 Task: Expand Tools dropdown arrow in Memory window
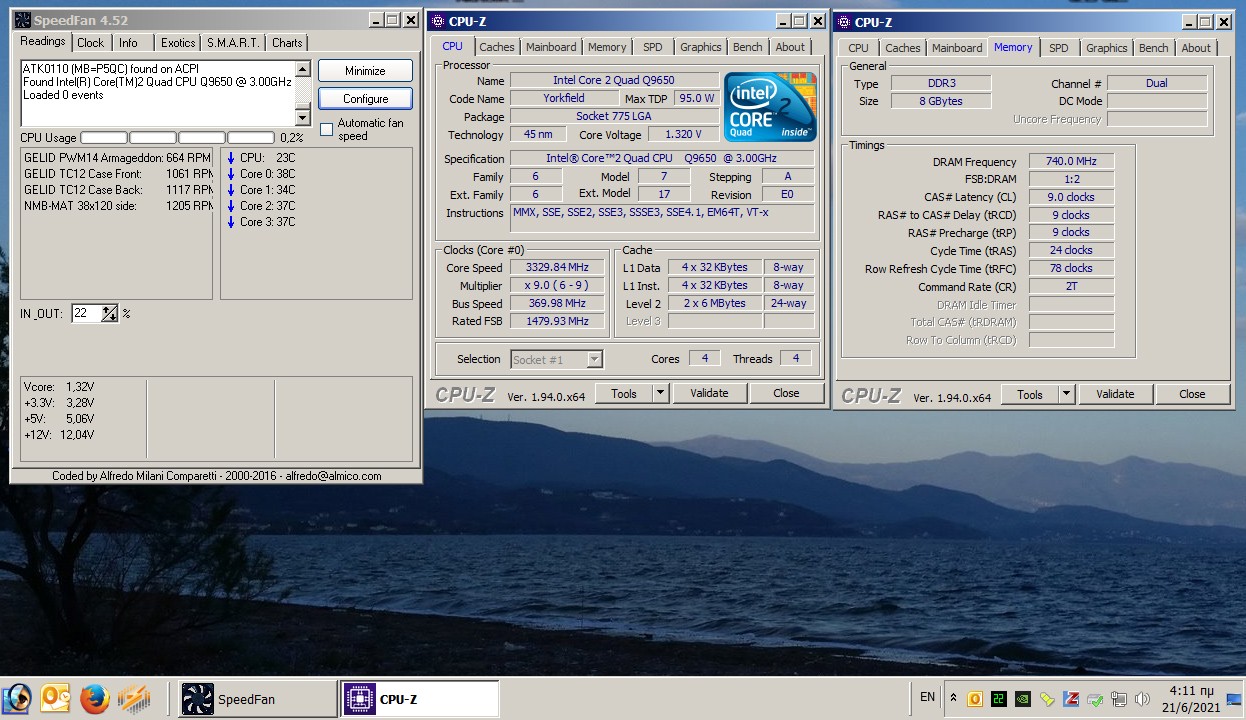click(x=1066, y=395)
